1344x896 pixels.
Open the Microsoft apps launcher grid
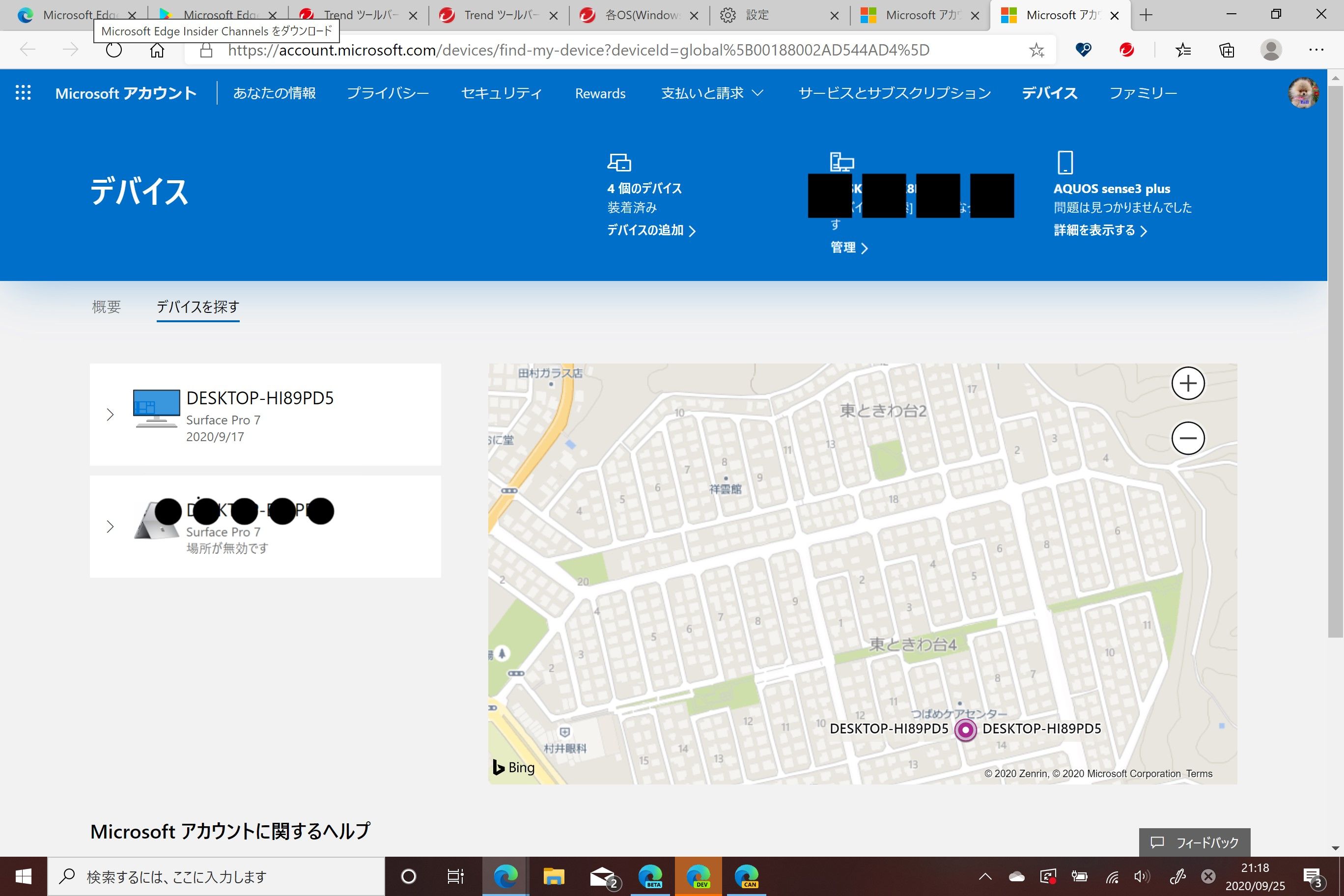(x=23, y=92)
